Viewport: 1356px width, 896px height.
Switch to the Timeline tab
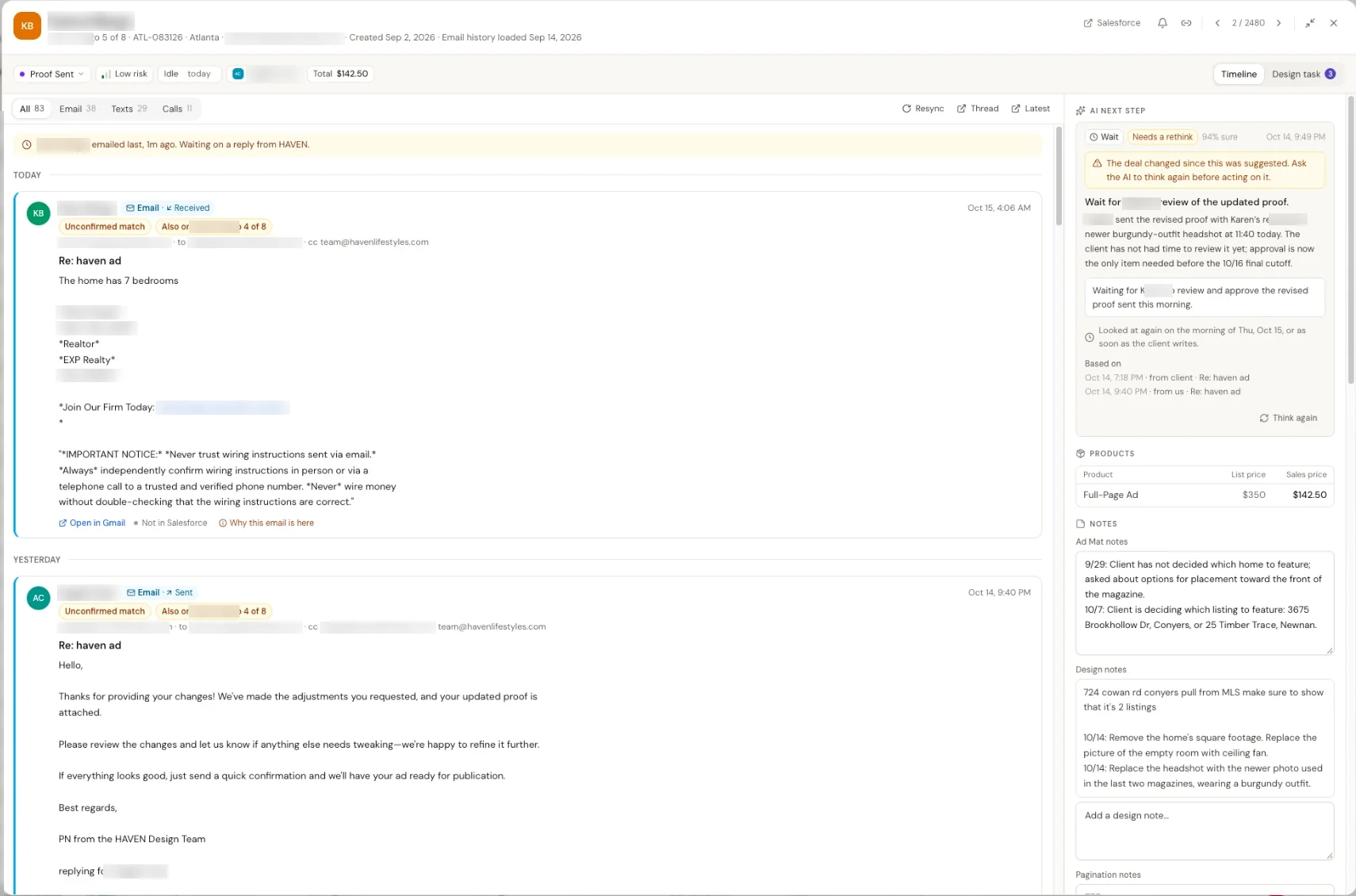point(1239,74)
